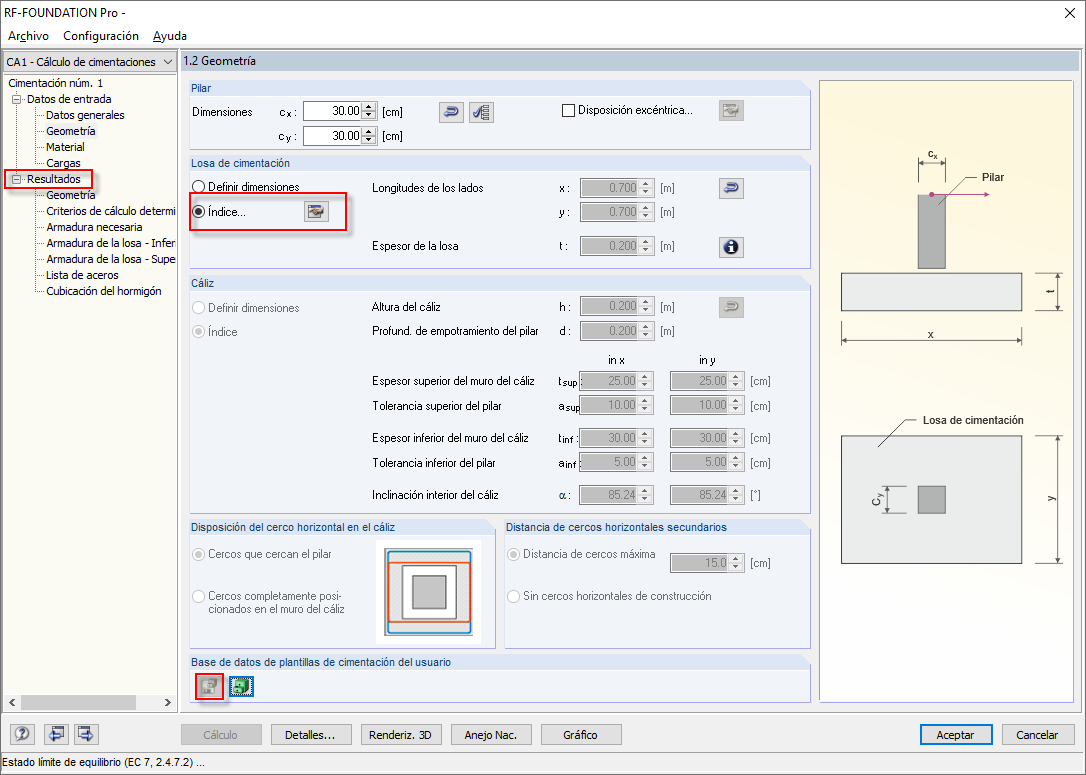Select Sin cercos horizontales de construcción
Viewport: 1086px width, 775px height.
513,596
